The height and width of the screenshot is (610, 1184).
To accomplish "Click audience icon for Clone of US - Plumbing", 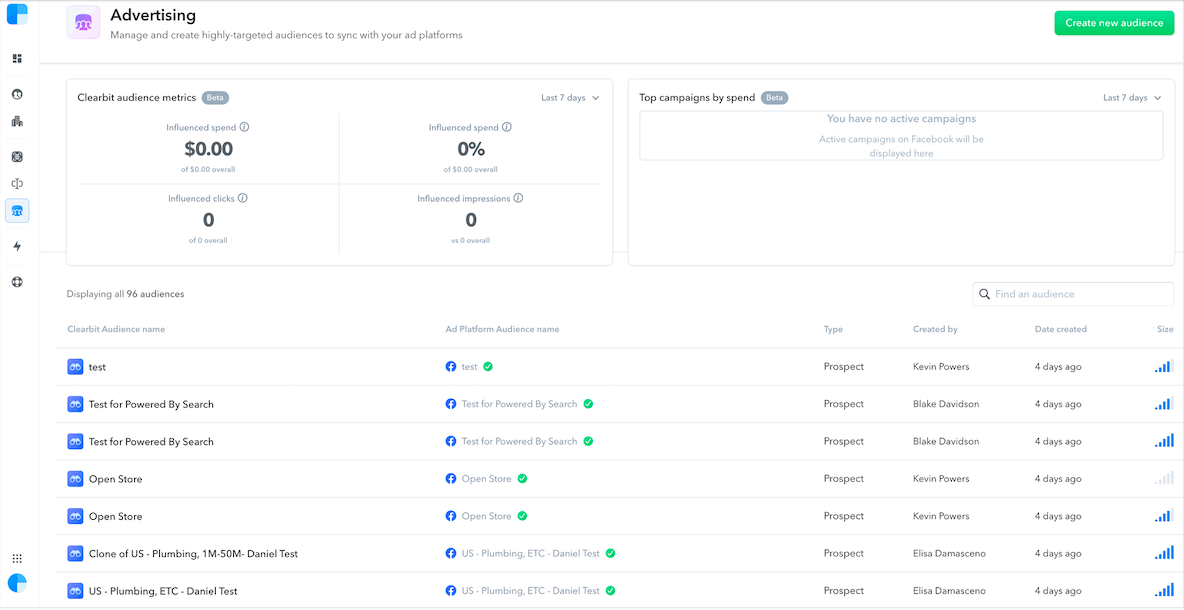I will click(75, 553).
